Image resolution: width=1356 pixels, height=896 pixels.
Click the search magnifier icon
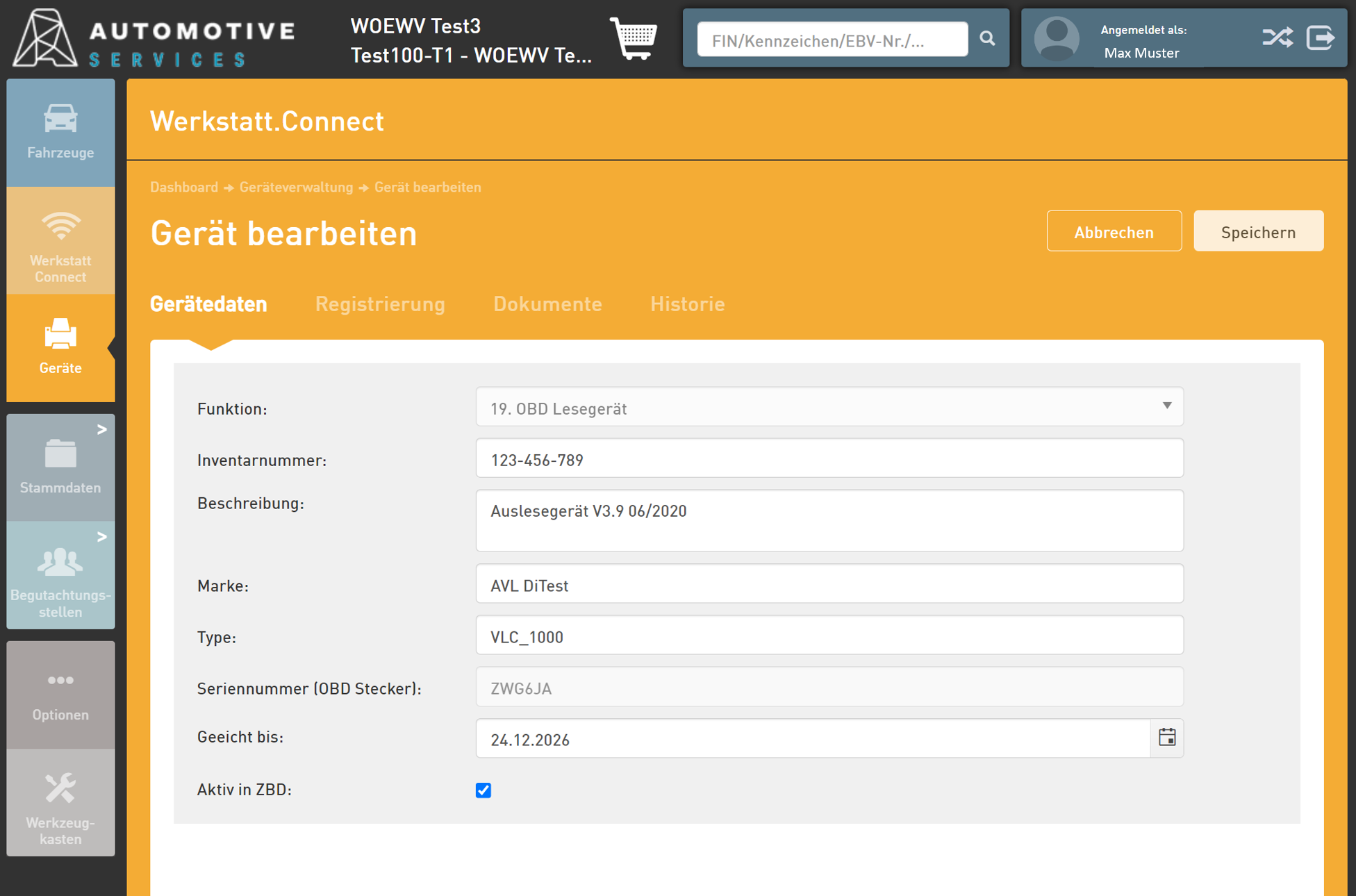tap(987, 39)
